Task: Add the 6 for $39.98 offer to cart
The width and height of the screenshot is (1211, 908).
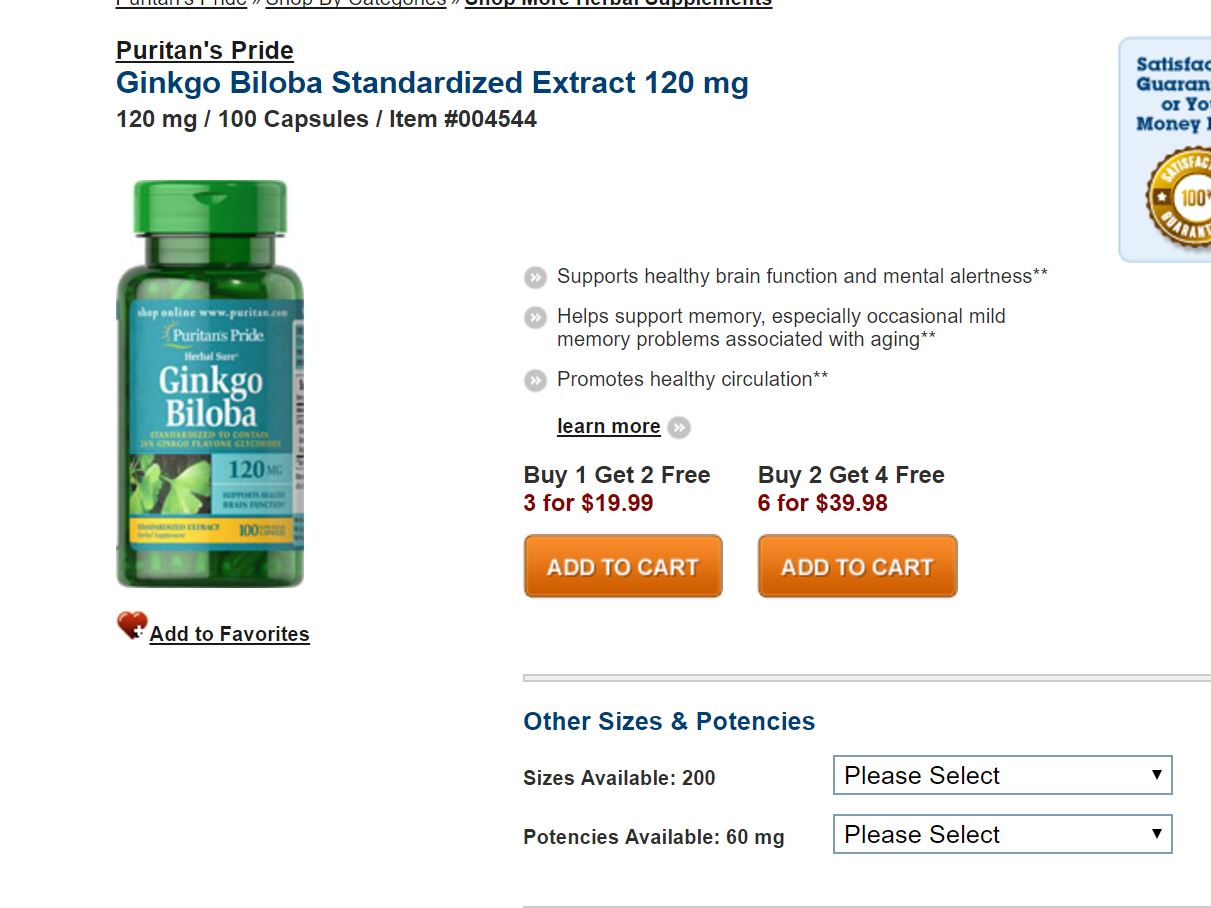Action: (x=857, y=566)
